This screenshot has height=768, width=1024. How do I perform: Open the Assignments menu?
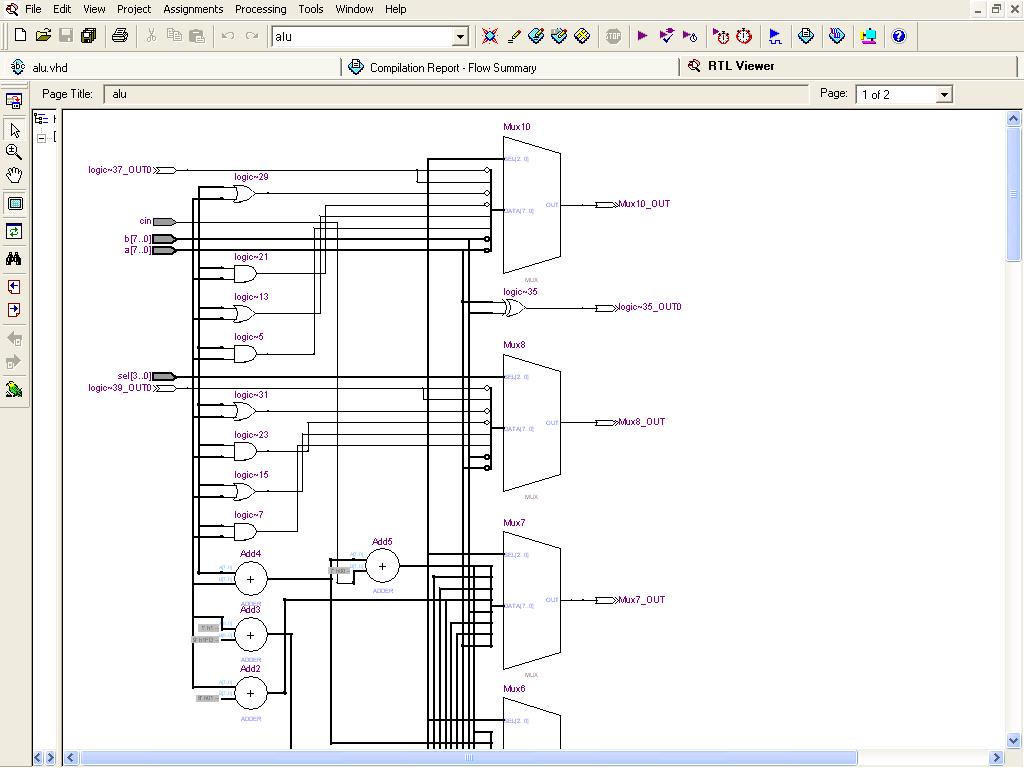click(193, 9)
